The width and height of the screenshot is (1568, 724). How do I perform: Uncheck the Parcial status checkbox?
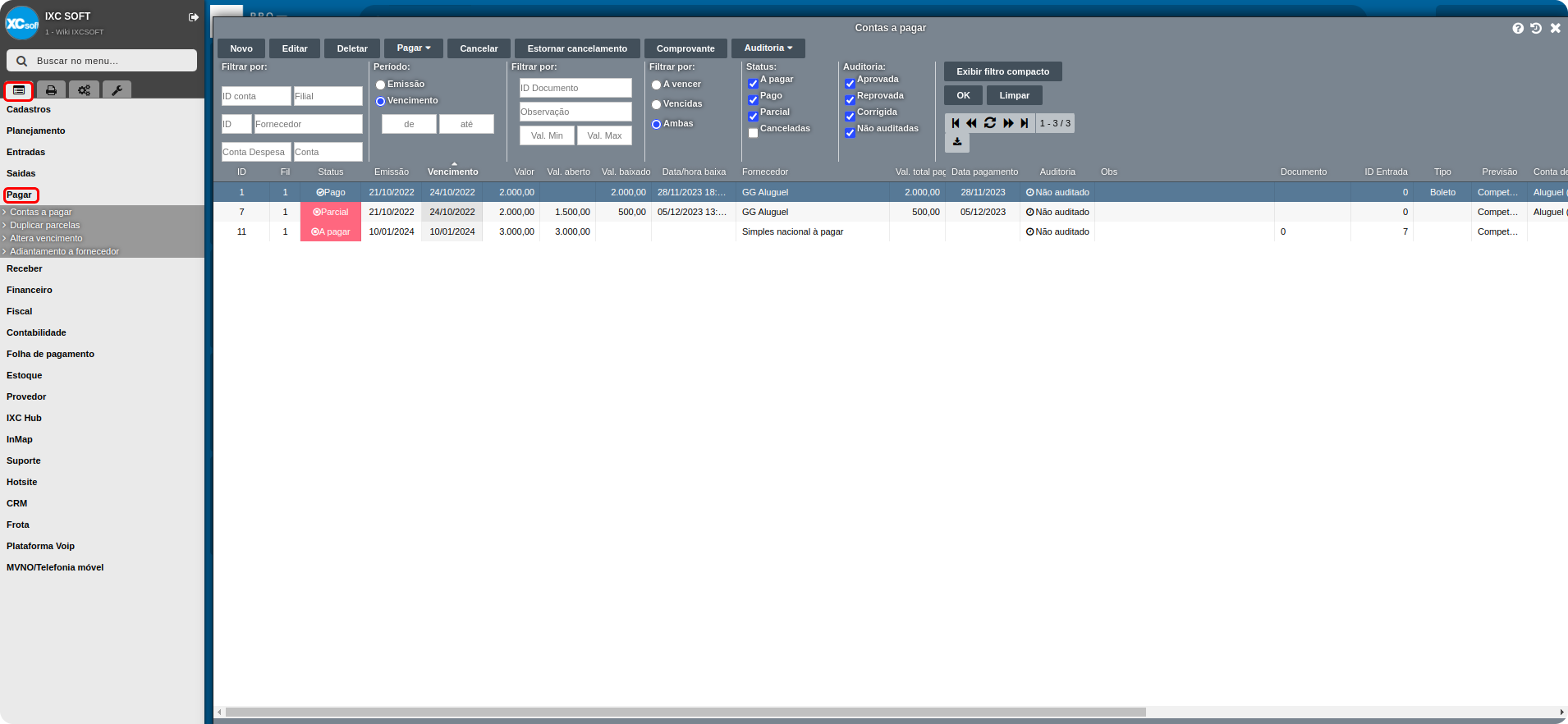753,117
